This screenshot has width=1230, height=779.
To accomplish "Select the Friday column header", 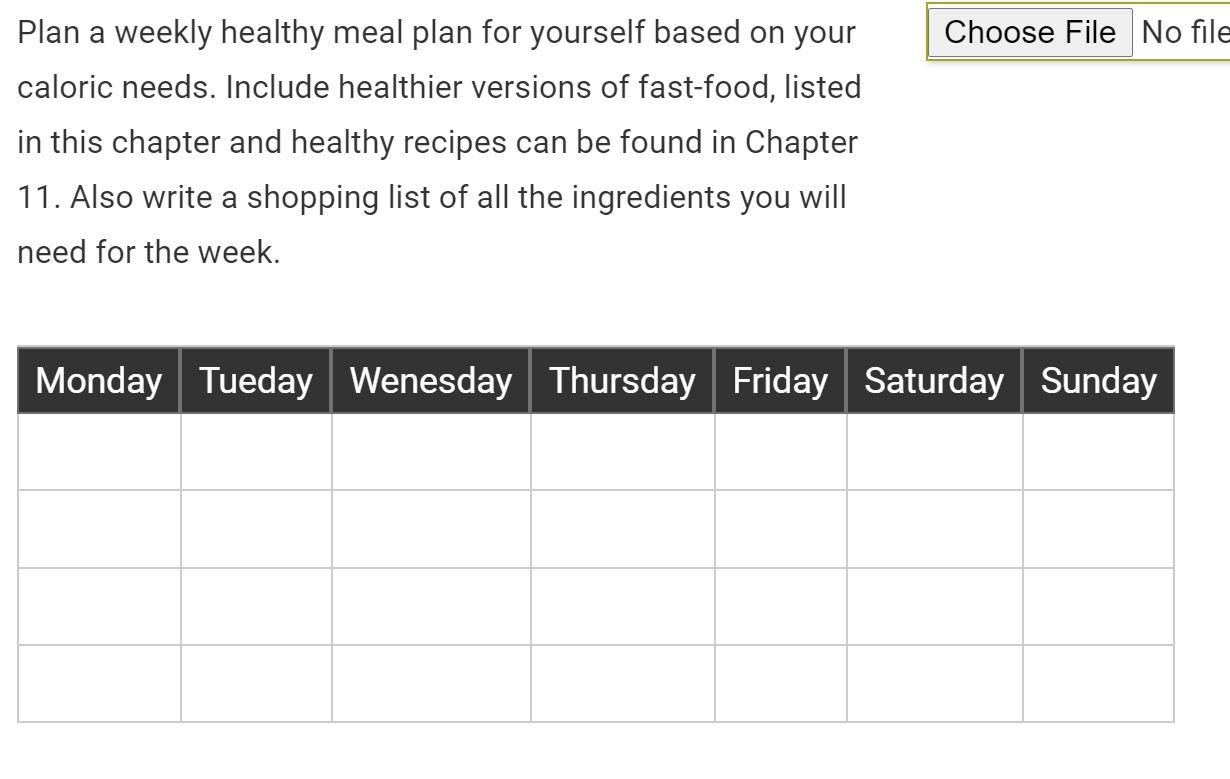I will [779, 381].
